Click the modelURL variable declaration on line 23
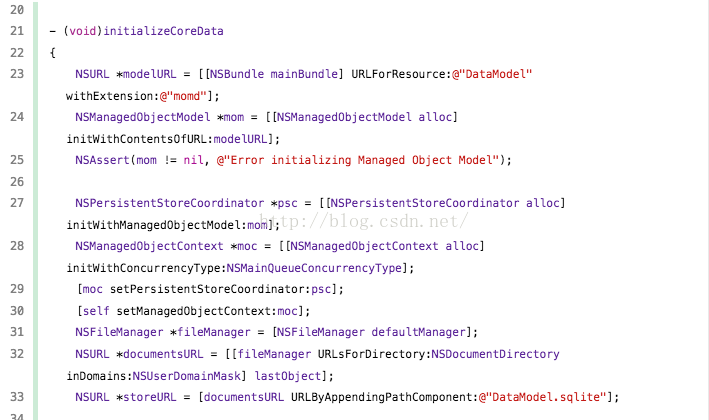This screenshot has width=709, height=420. tap(147, 74)
